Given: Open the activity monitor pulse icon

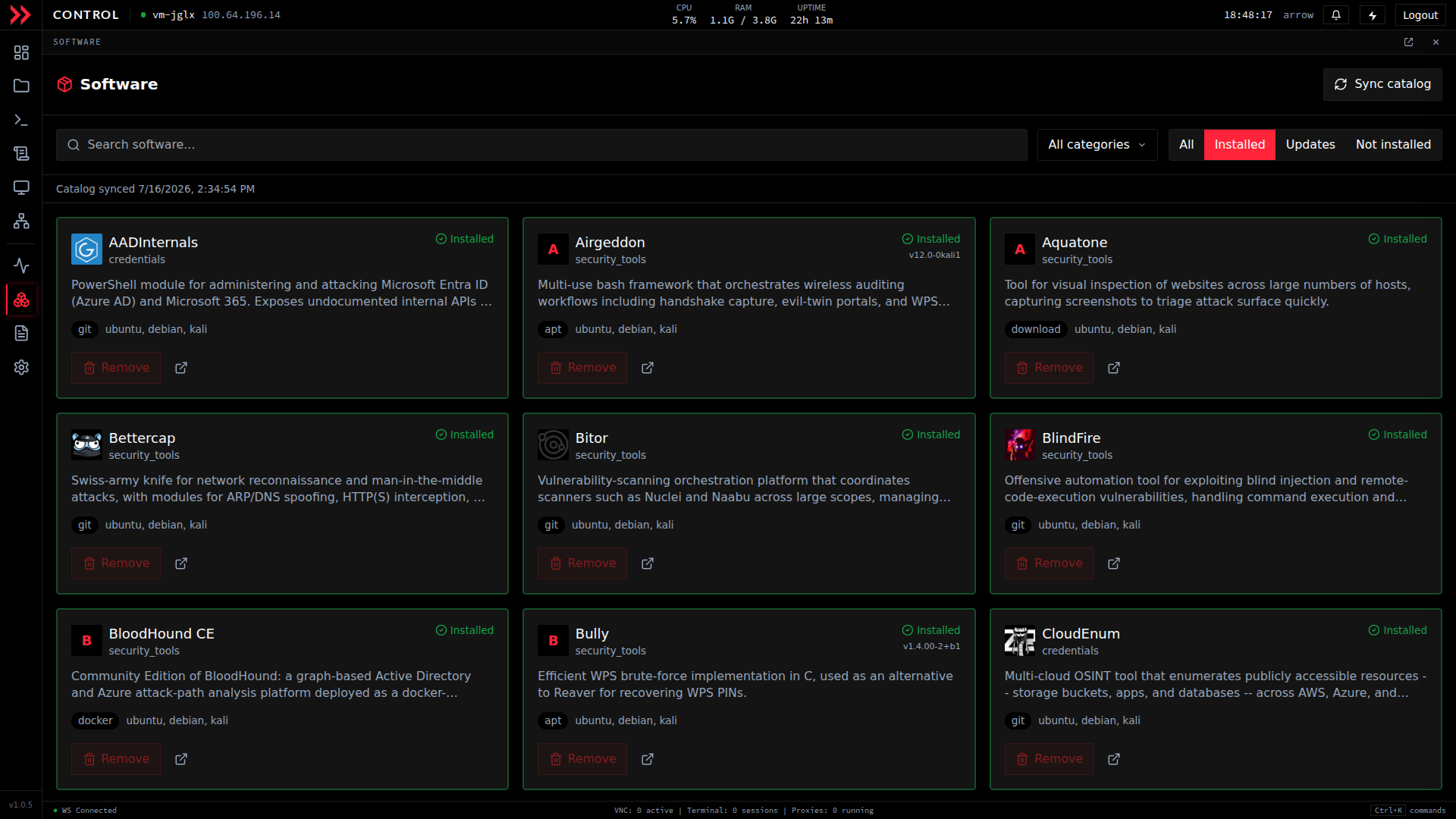Looking at the screenshot, I should [x=21, y=265].
